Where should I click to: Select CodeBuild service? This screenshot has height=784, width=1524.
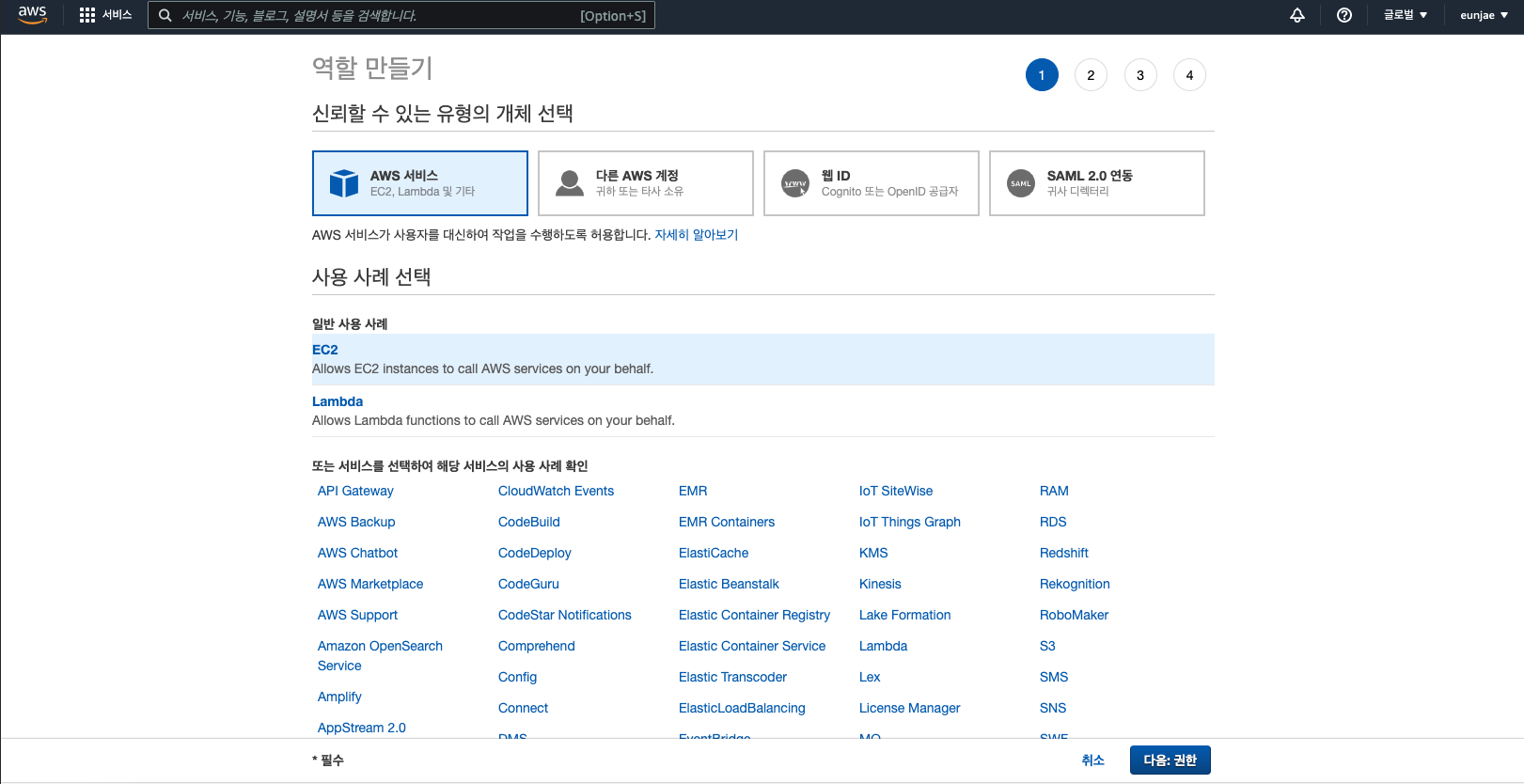(x=529, y=522)
